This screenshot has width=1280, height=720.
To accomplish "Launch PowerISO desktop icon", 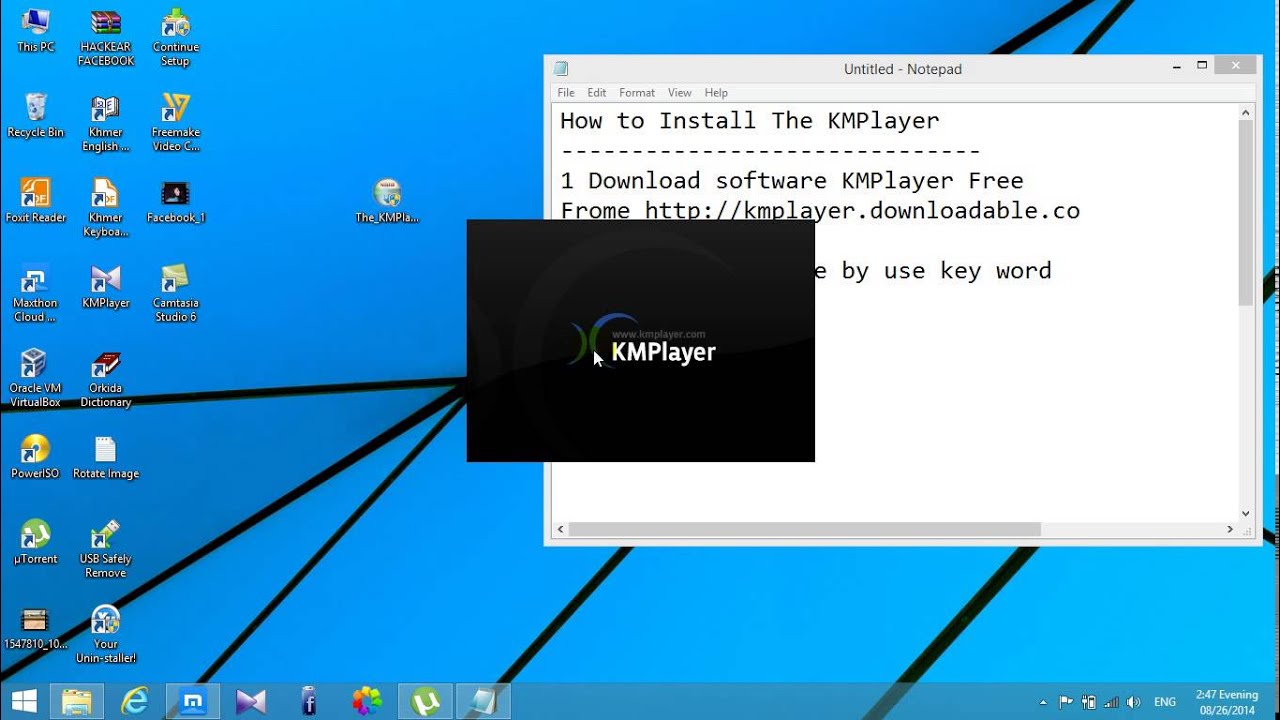I will (x=35, y=456).
